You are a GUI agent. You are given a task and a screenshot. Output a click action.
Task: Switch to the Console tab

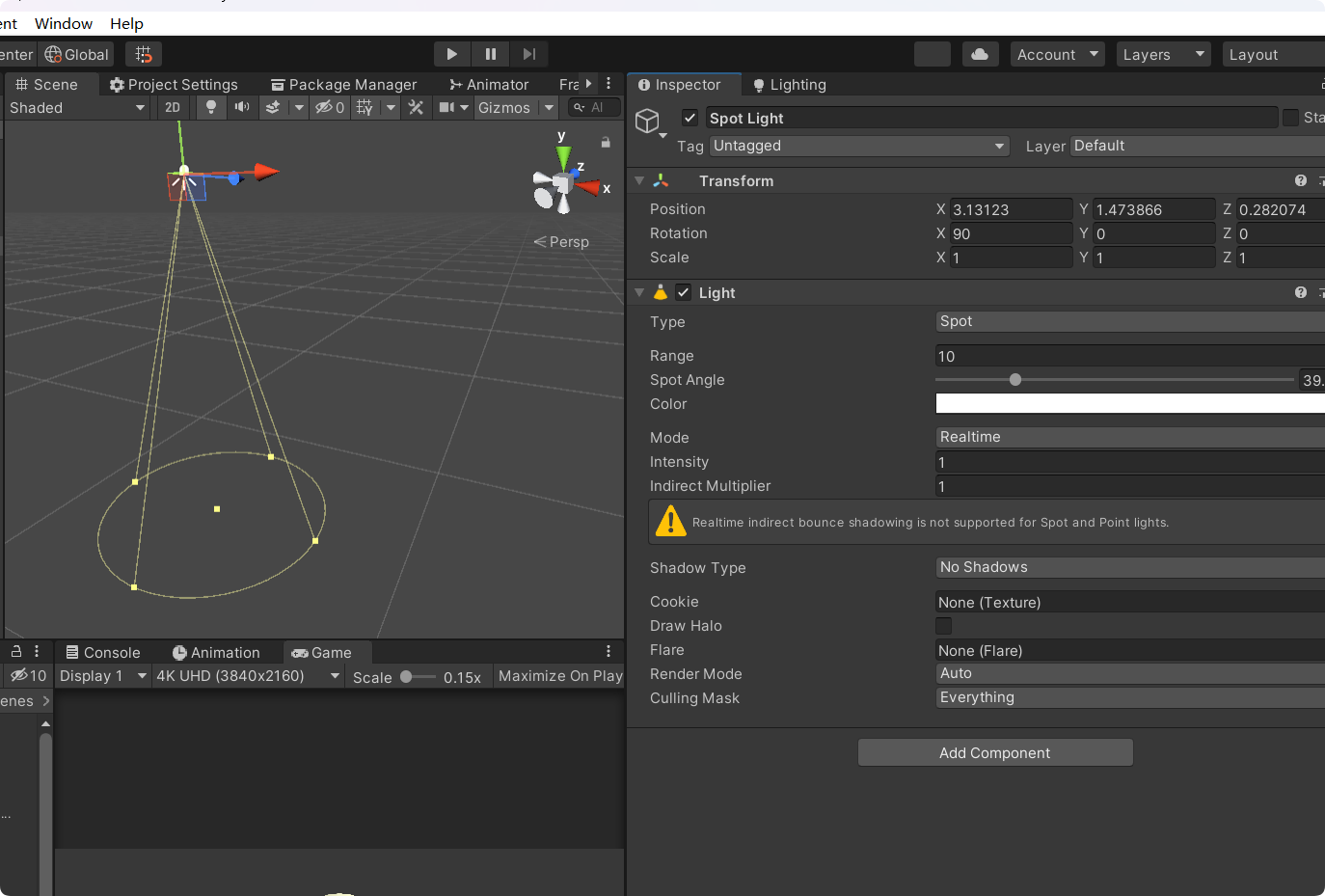(x=103, y=653)
